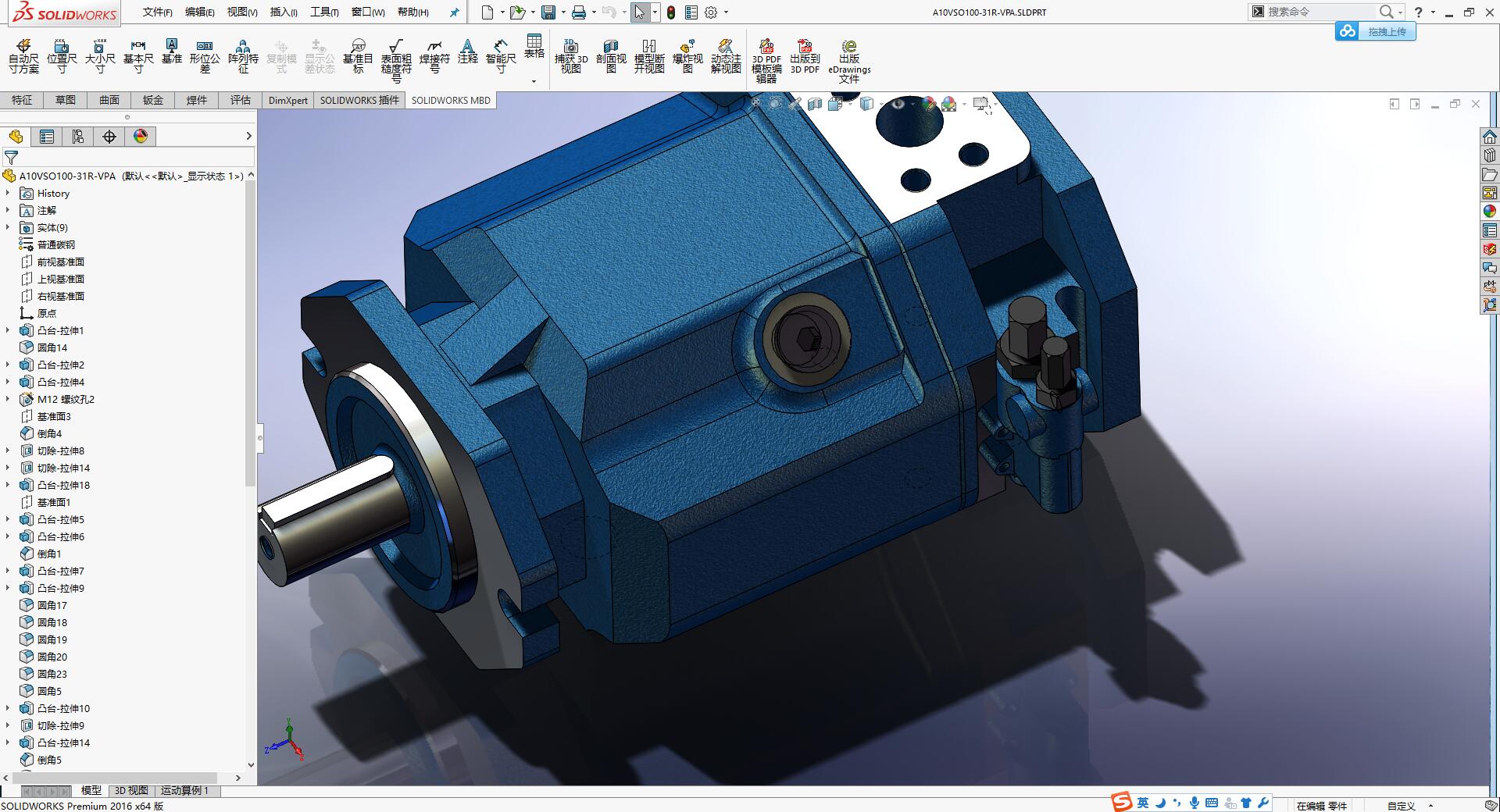
Task: Open the DimXpertManager tab icon
Action: pos(109,137)
